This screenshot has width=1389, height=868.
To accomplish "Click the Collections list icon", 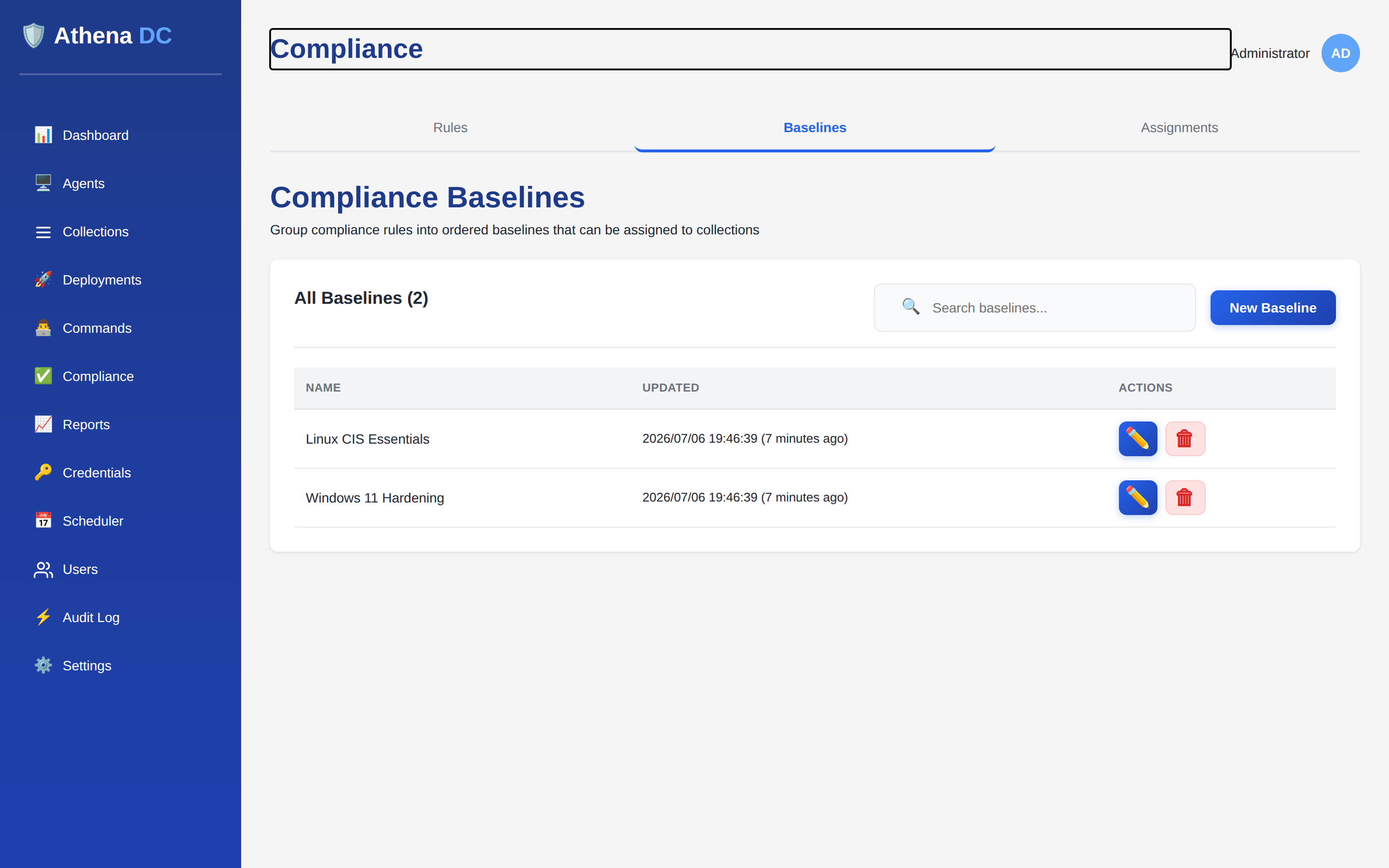I will pos(43,231).
